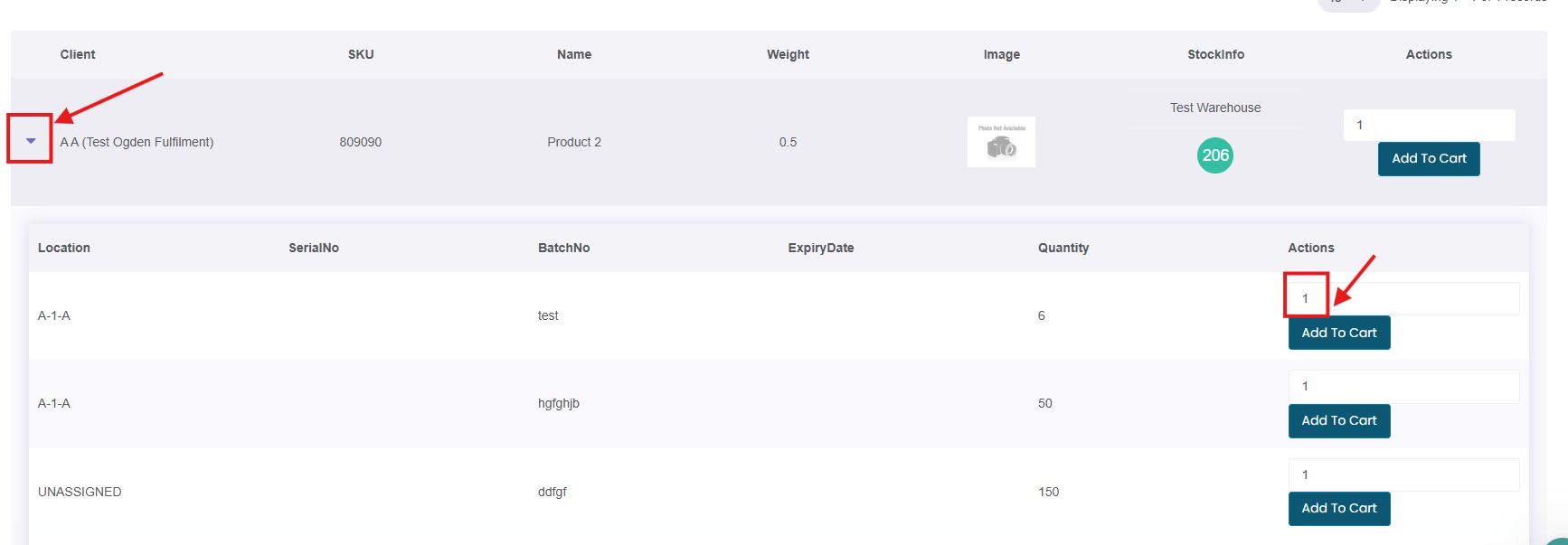This screenshot has height=545, width=1568.
Task: Select the quantity field for batch test
Action: pos(1403,298)
